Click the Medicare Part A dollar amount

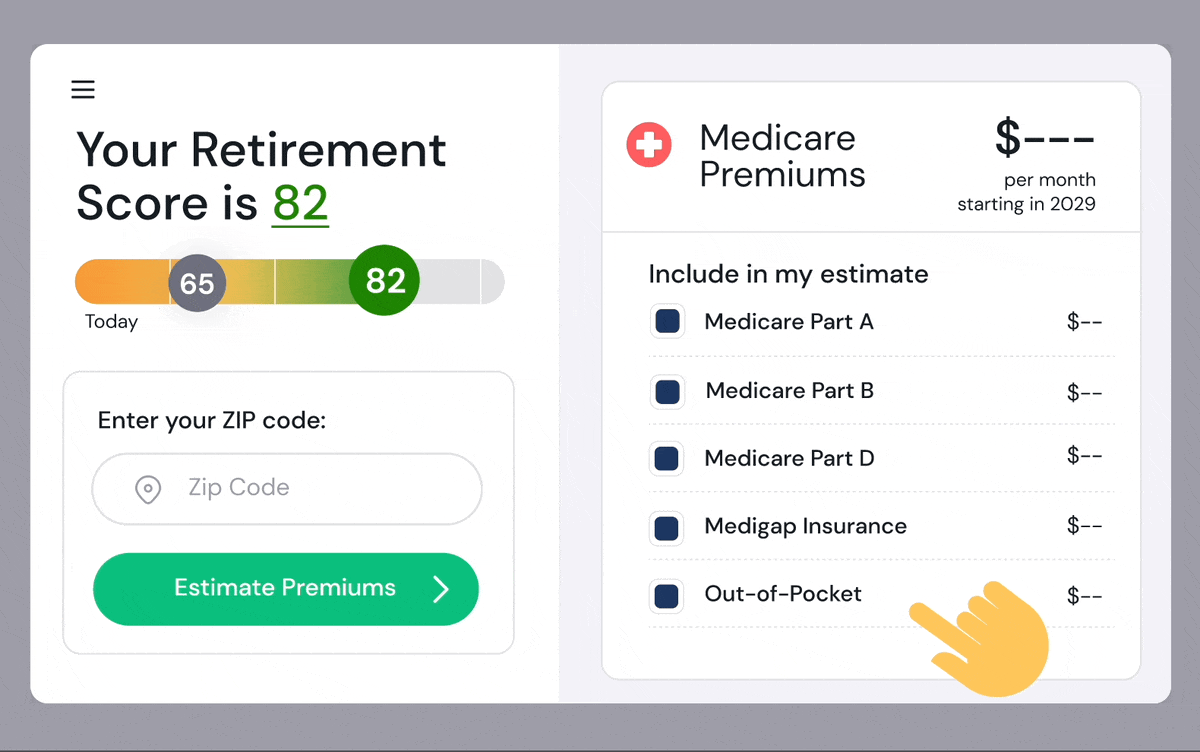coord(1085,322)
